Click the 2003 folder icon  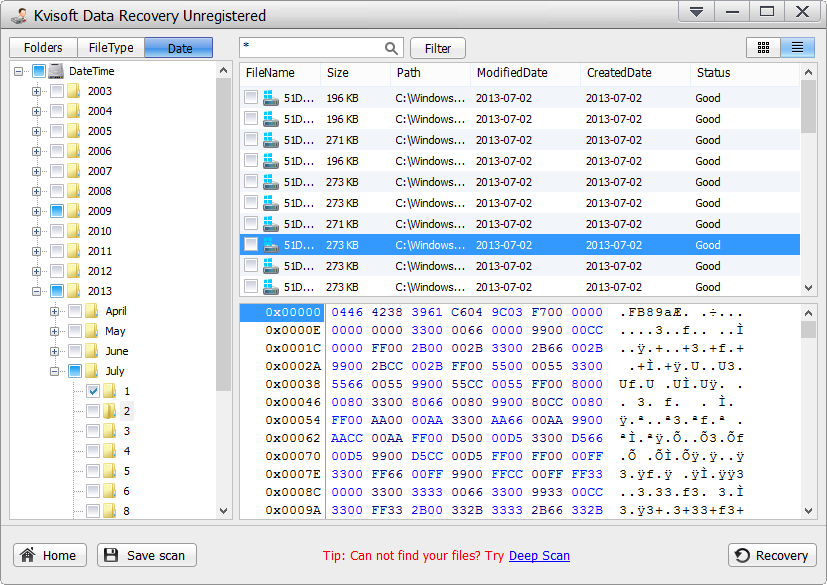(x=74, y=91)
